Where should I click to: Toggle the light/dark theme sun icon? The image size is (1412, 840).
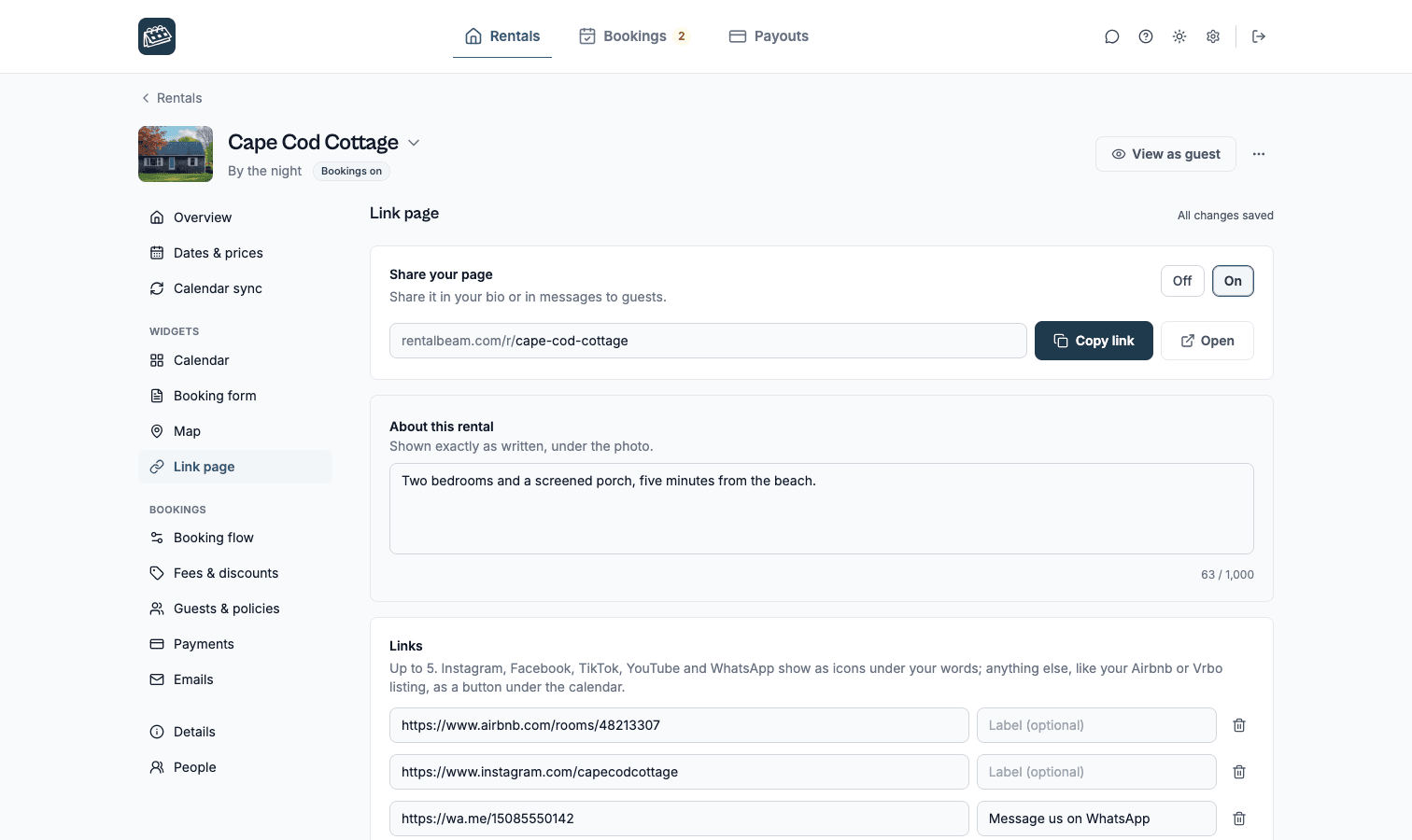1179,36
